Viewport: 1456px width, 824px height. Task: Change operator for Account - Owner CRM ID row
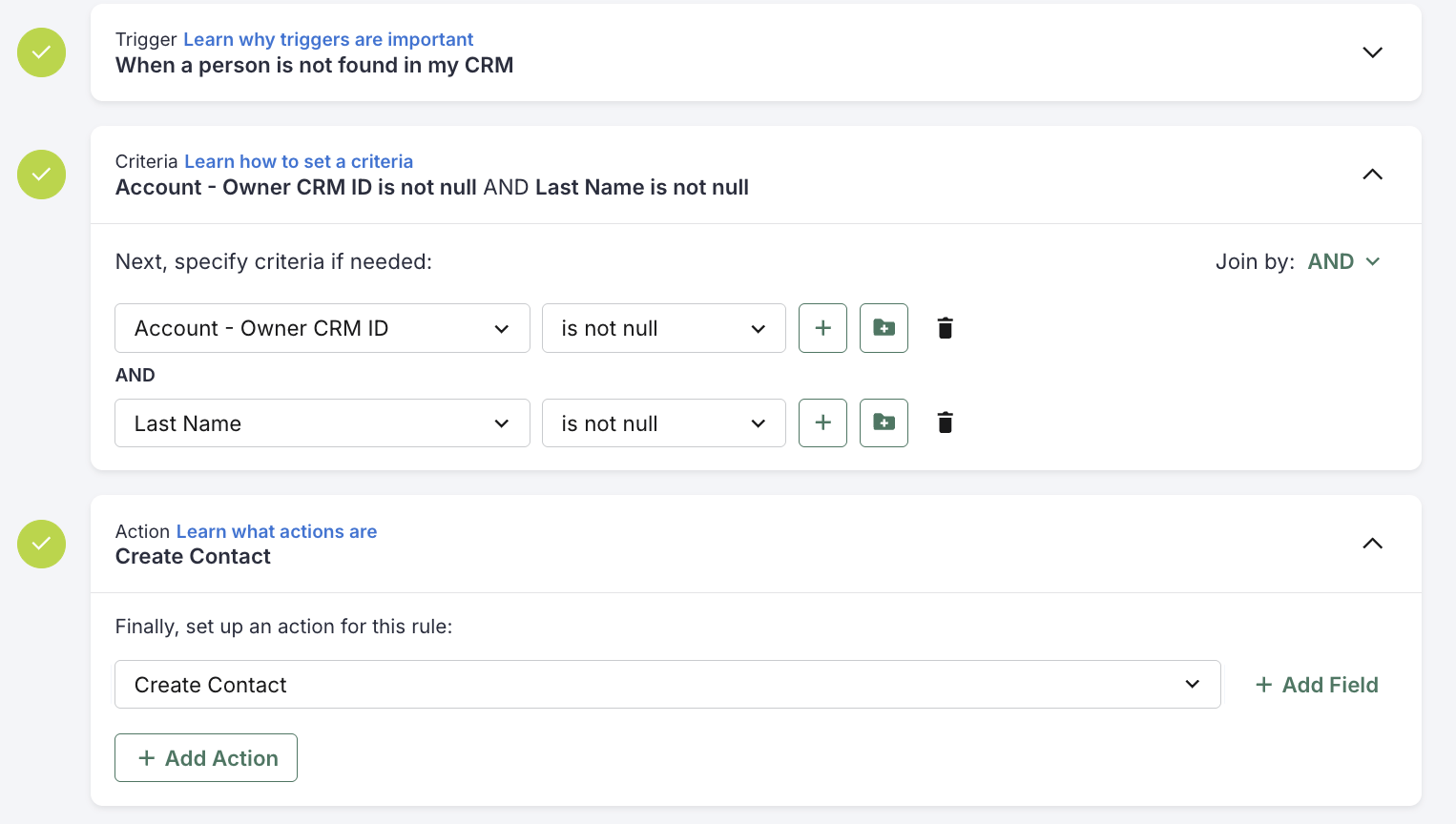coord(664,328)
